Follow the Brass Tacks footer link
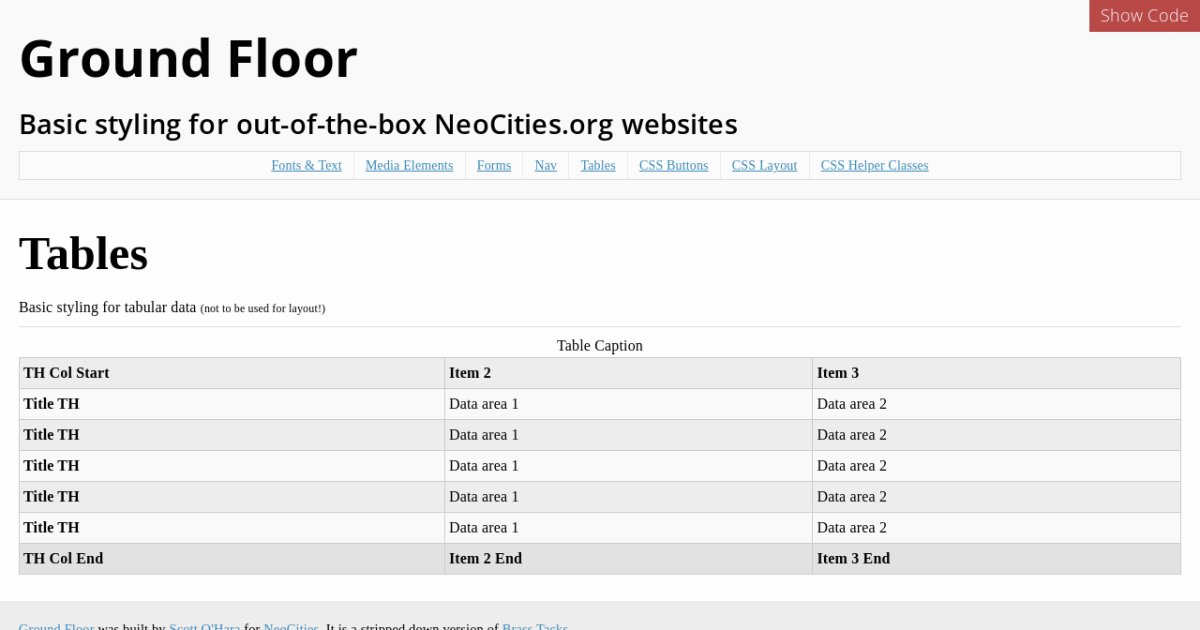Screen dimensions: 1200x630 [x=534, y=626]
